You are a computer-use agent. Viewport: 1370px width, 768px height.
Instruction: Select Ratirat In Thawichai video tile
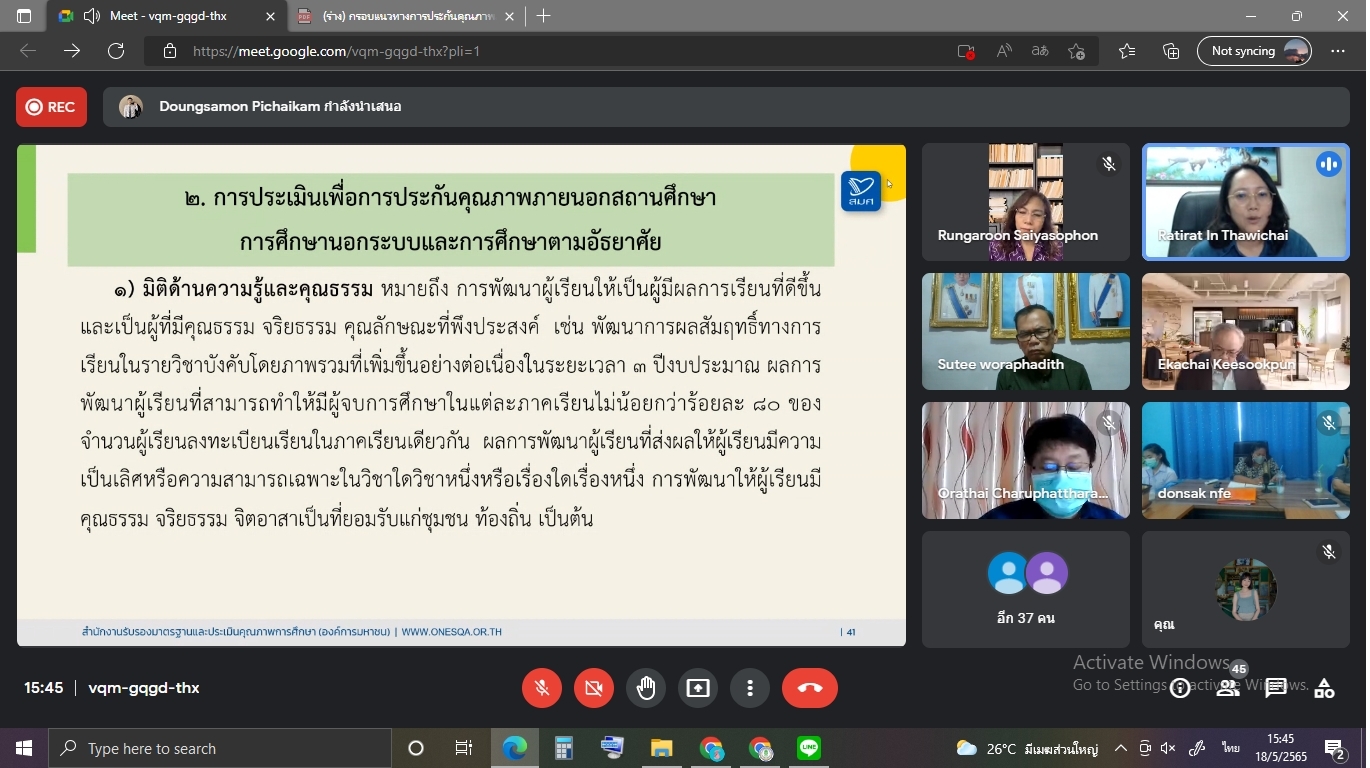(1245, 202)
